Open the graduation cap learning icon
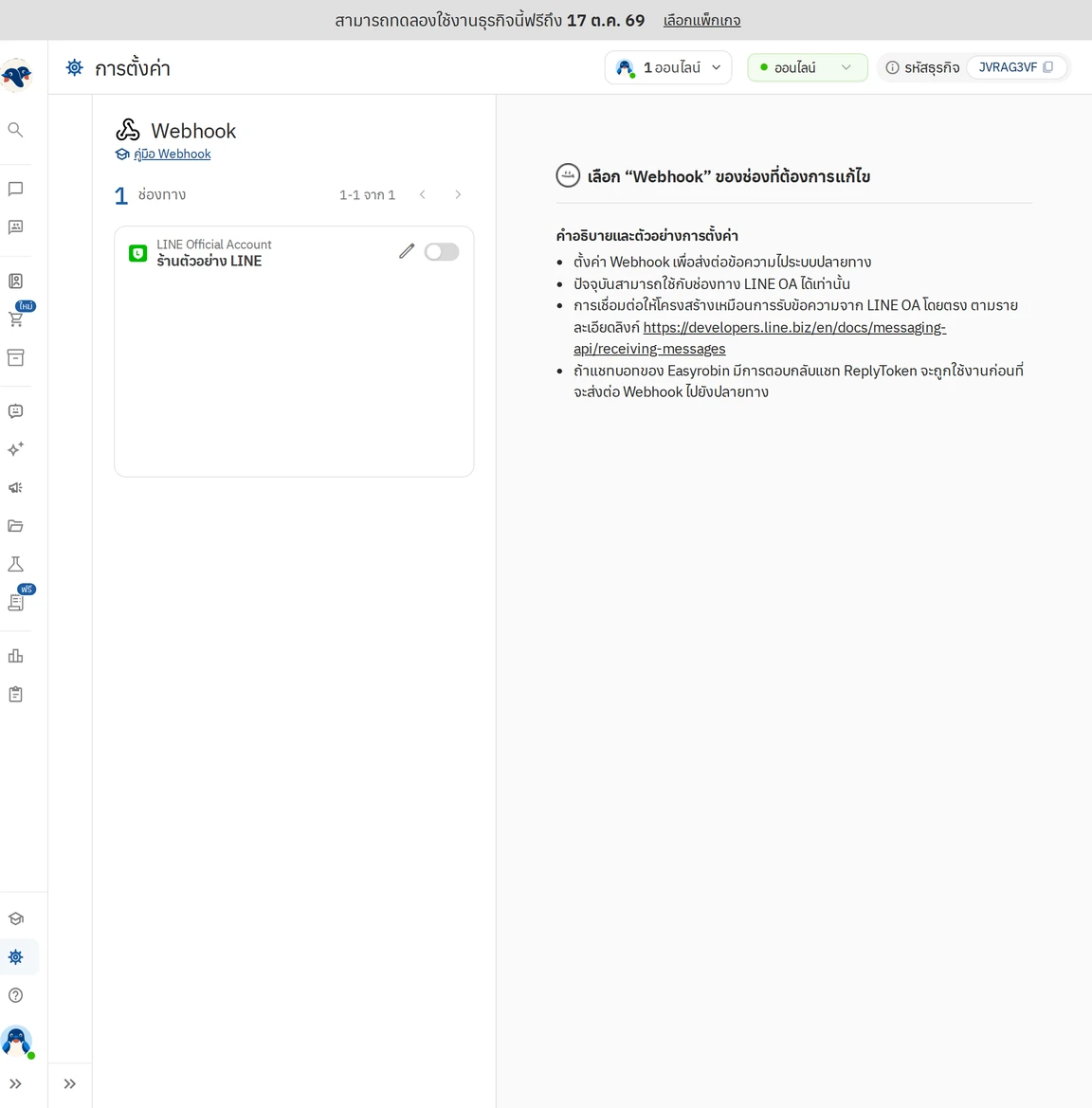The image size is (1092, 1108). click(15, 918)
